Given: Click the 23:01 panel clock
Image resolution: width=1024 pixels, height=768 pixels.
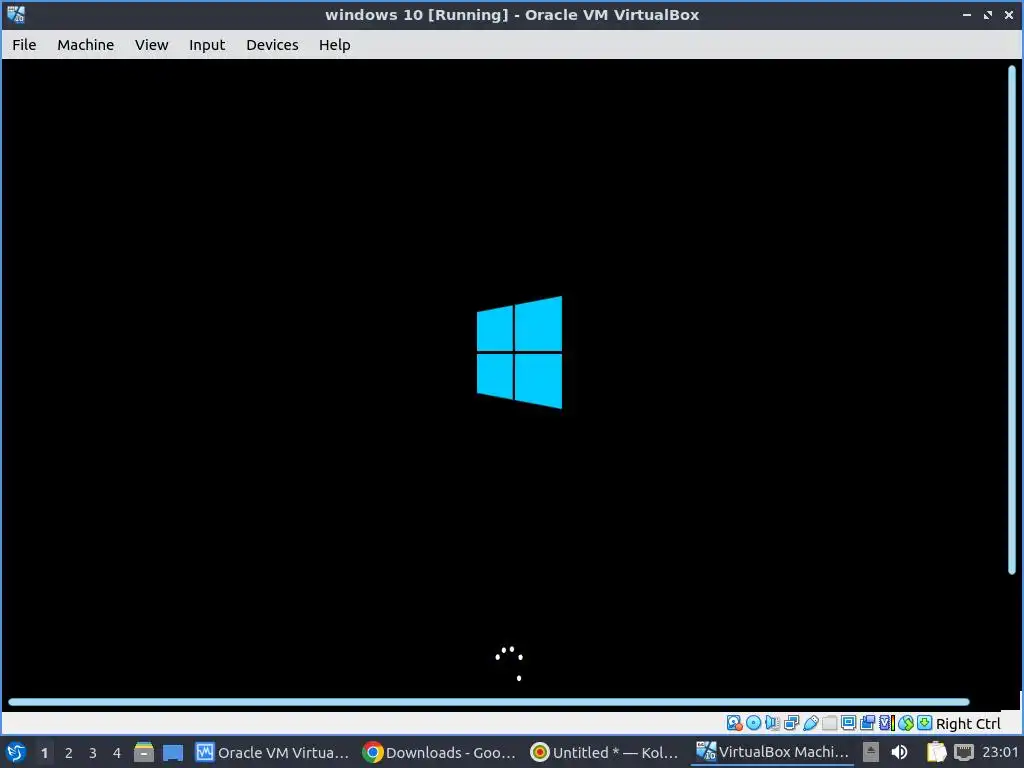Looking at the screenshot, I should (x=1000, y=752).
